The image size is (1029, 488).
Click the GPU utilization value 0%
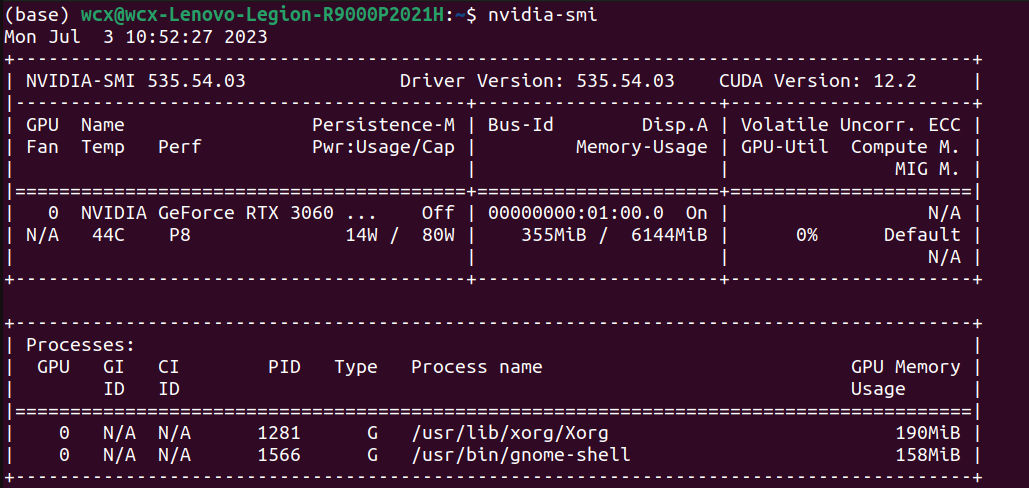(807, 235)
